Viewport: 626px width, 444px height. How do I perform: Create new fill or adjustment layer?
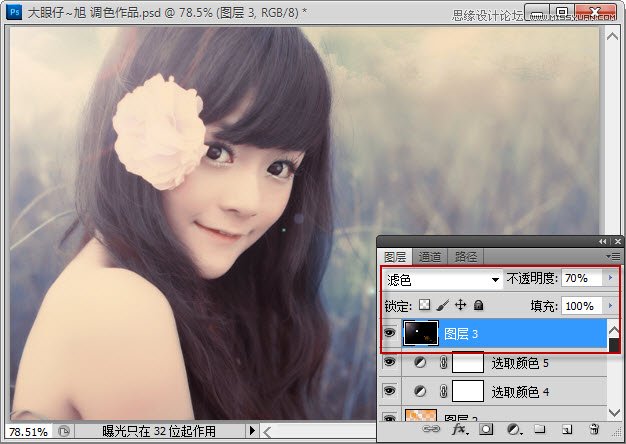tap(514, 430)
